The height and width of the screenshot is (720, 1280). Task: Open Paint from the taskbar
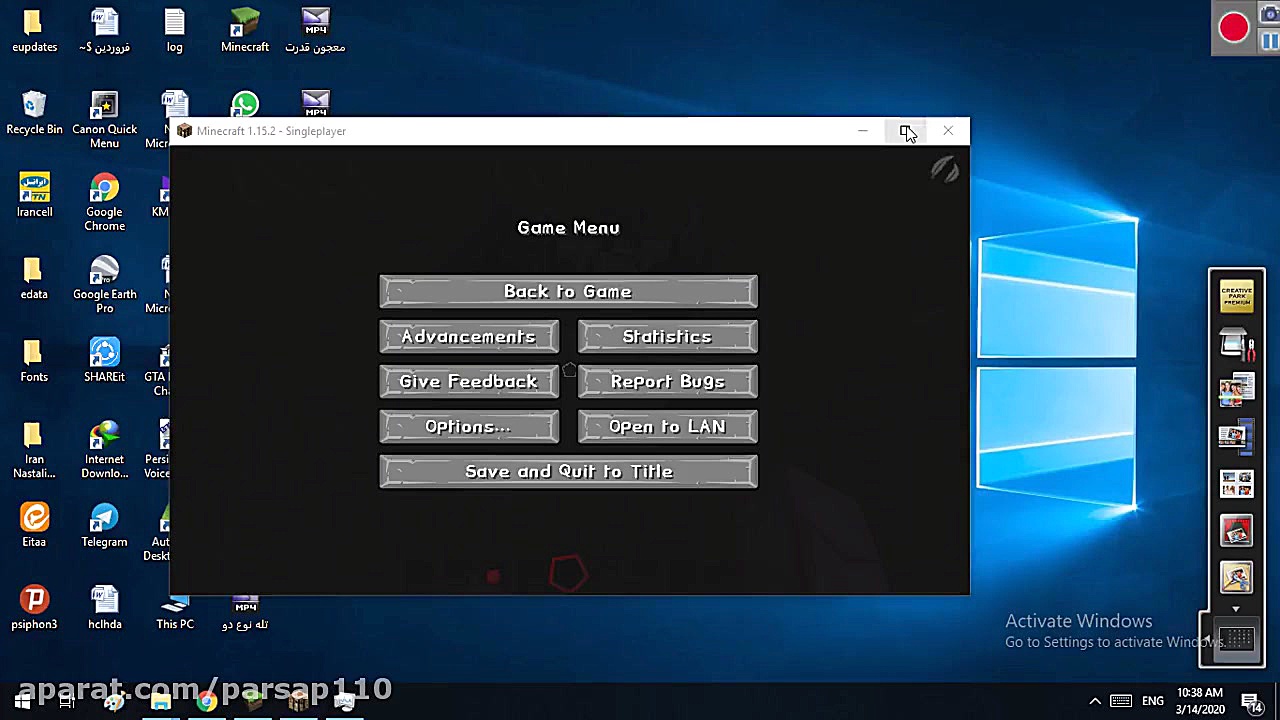pos(114,701)
